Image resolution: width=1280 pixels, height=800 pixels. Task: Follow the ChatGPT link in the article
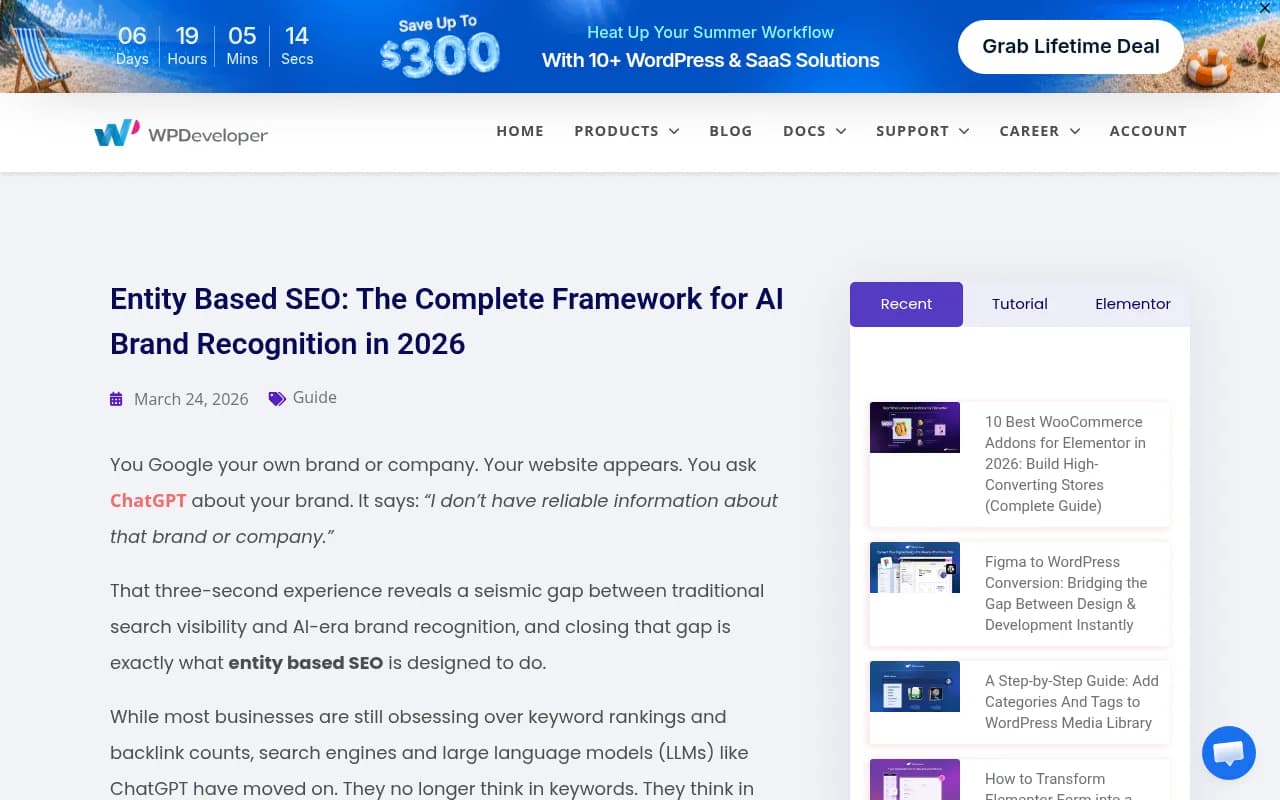(x=148, y=501)
